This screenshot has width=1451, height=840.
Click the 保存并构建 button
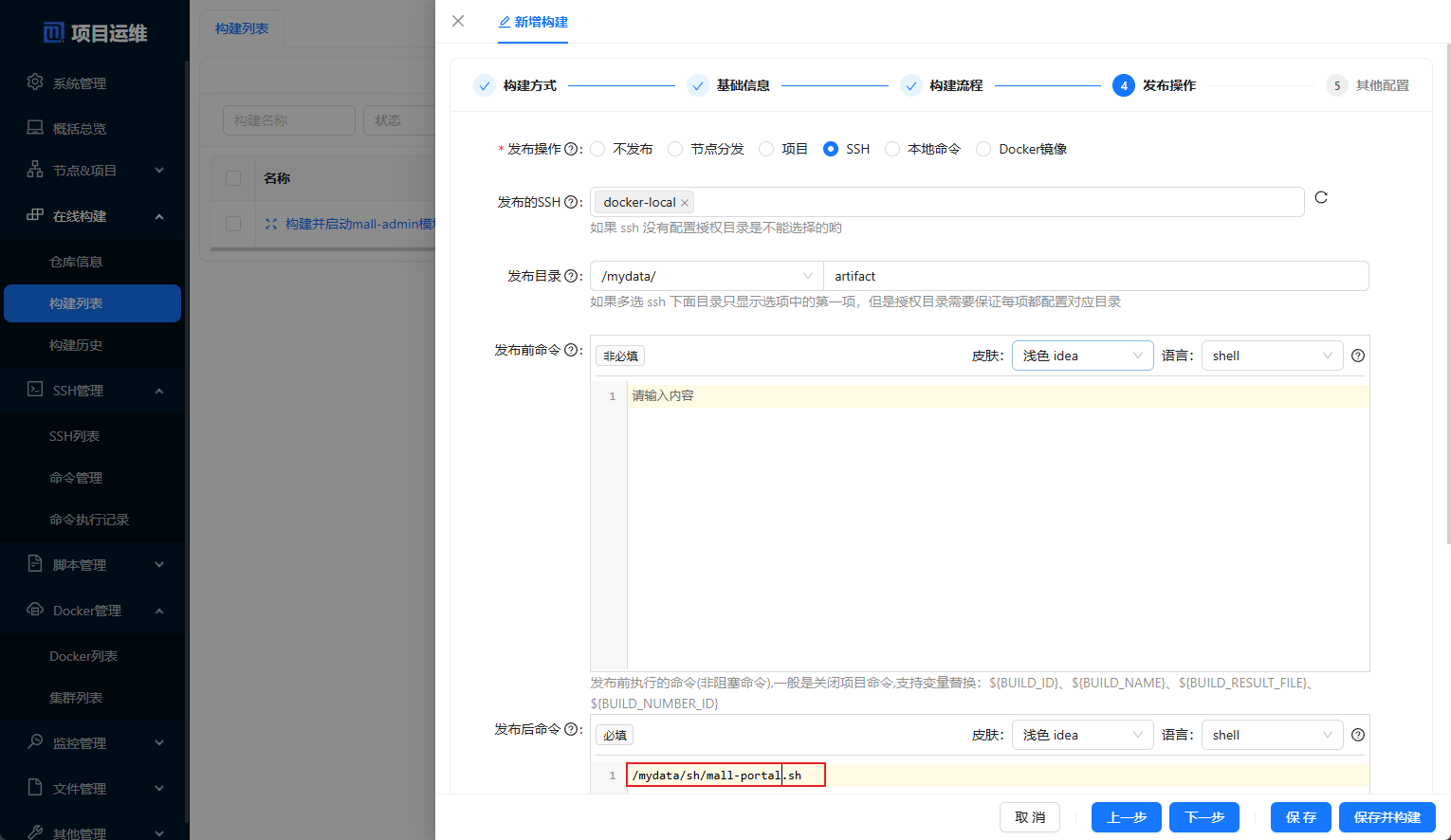click(x=1387, y=817)
